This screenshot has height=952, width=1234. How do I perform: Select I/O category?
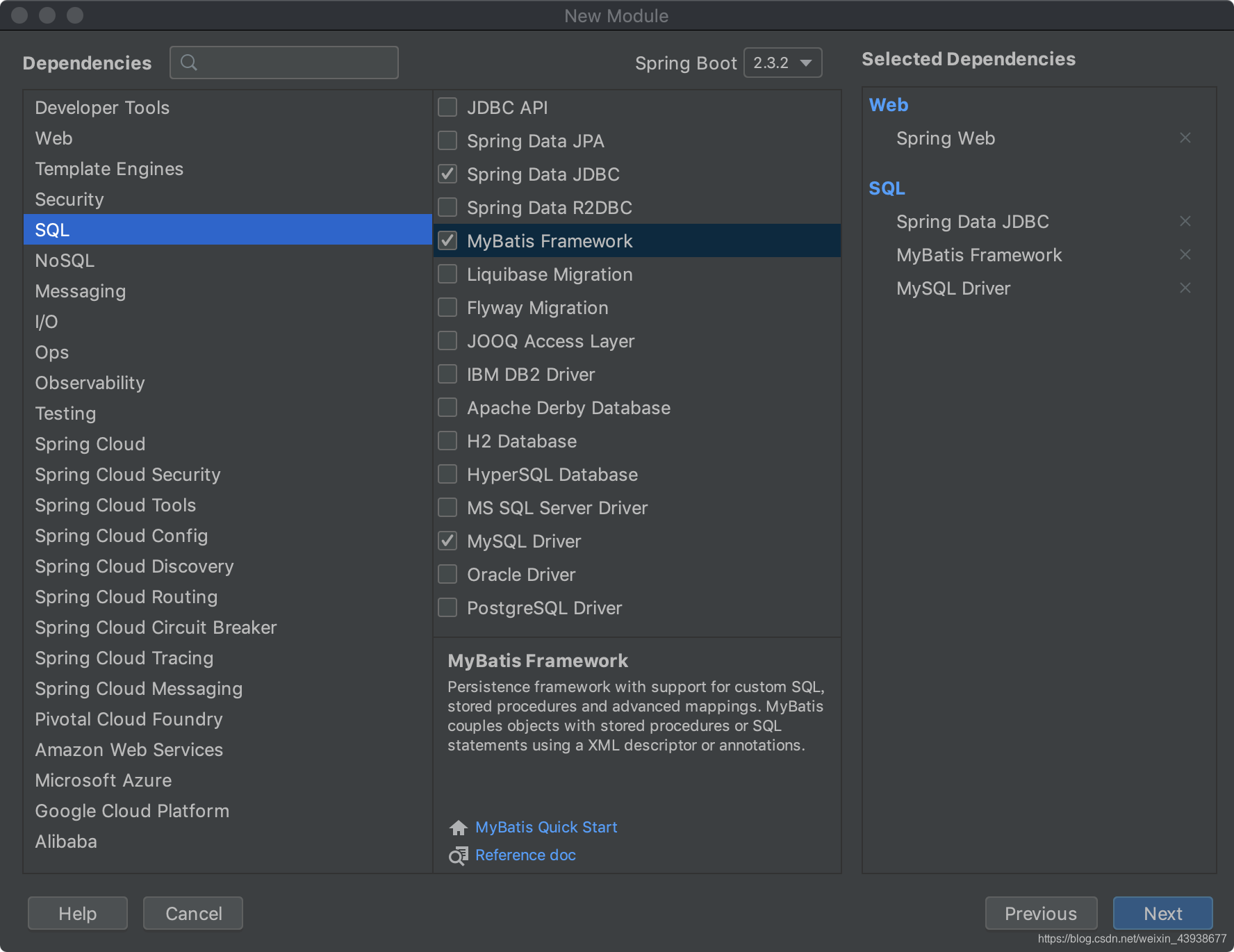pos(228,322)
